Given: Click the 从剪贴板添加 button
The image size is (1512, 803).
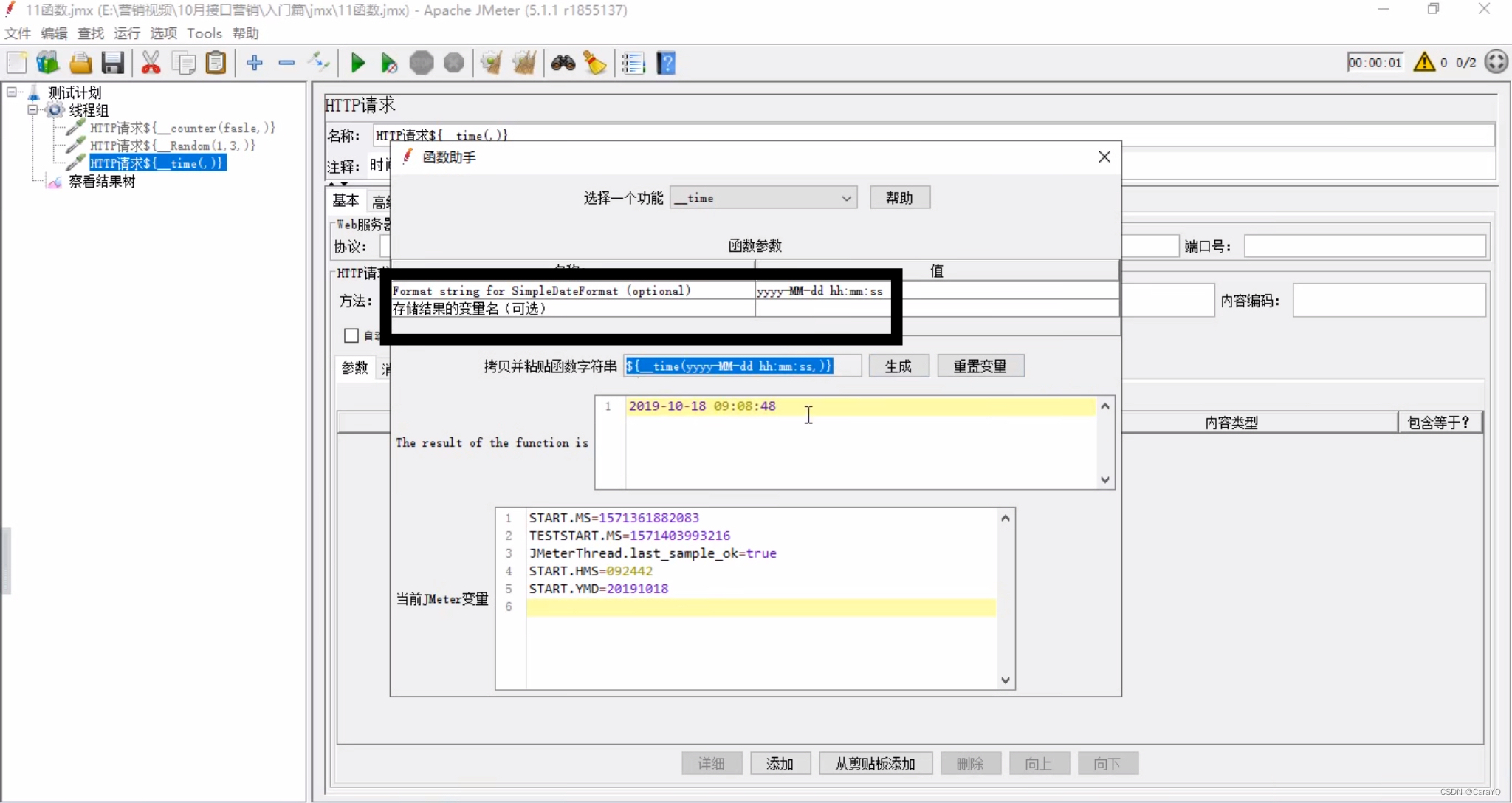Looking at the screenshot, I should pos(875,764).
